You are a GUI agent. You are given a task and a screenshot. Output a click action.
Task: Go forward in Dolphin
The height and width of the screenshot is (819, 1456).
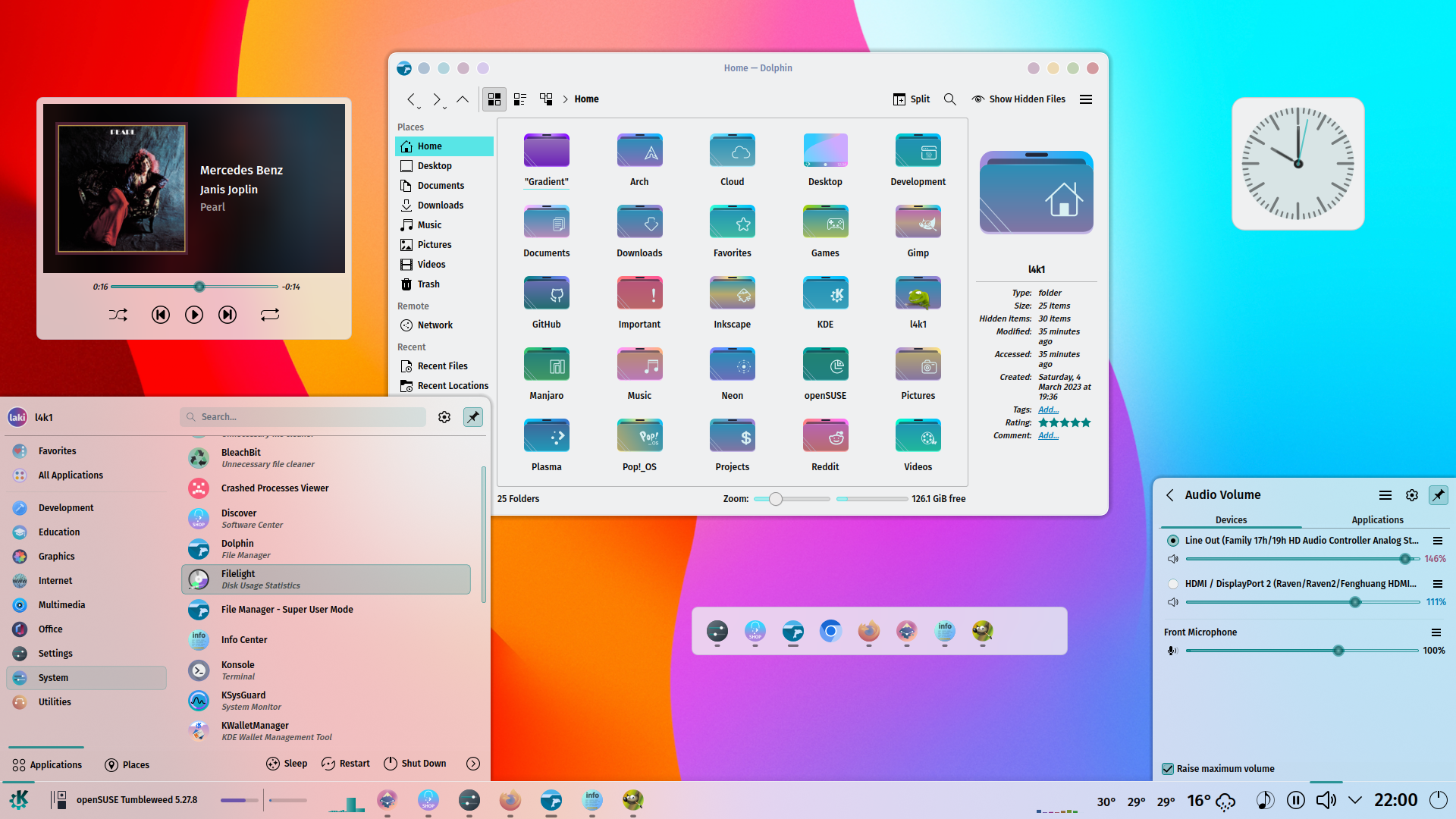pos(437,99)
